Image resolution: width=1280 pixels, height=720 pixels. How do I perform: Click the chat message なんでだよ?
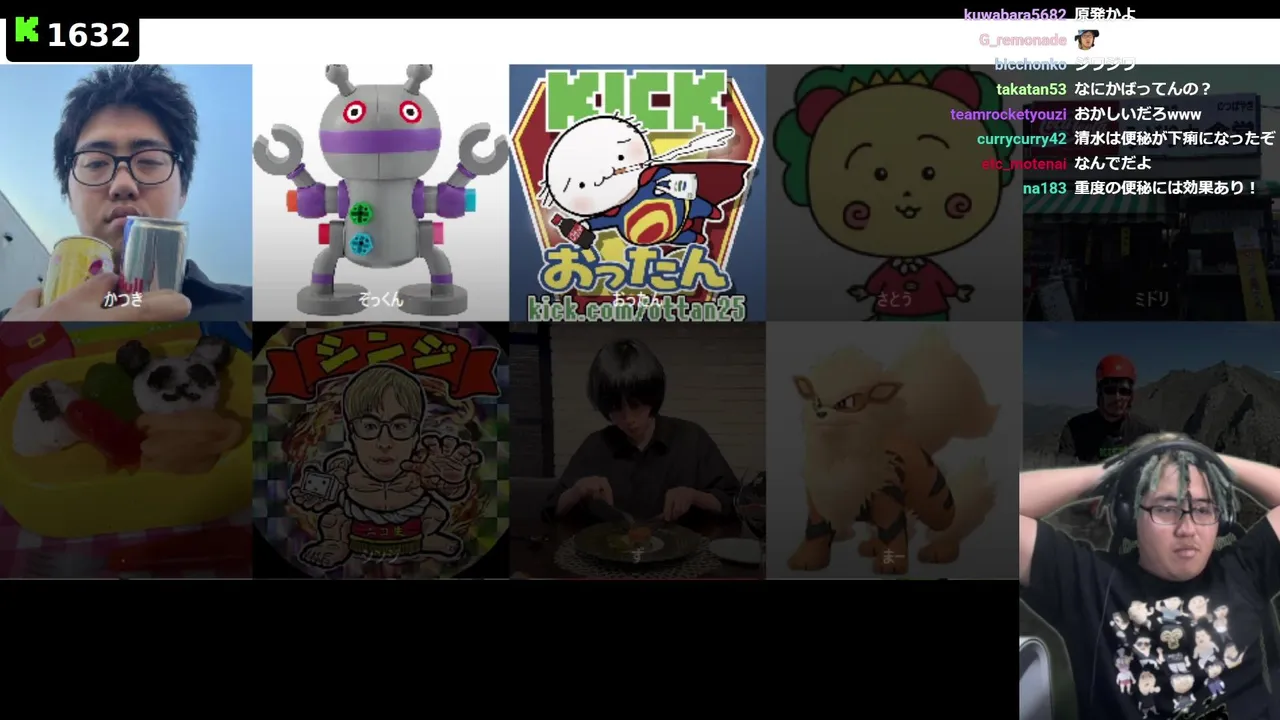(1113, 163)
